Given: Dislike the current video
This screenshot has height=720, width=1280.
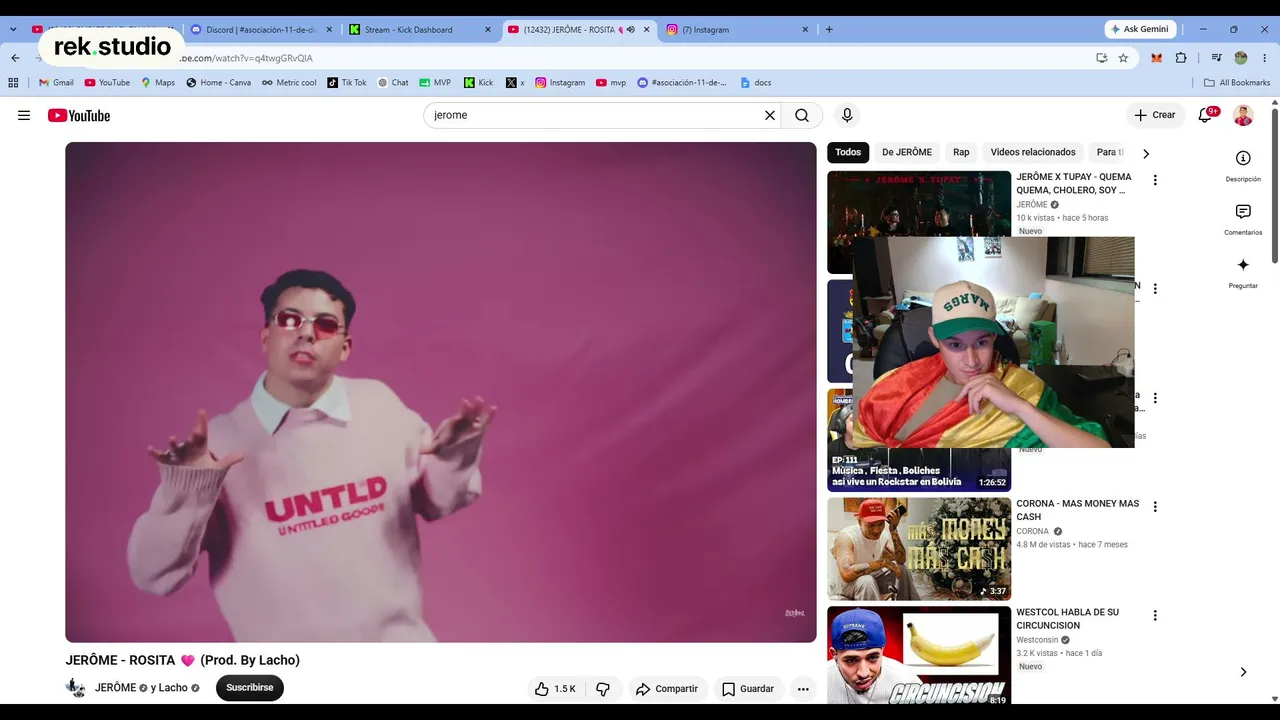Looking at the screenshot, I should (603, 688).
